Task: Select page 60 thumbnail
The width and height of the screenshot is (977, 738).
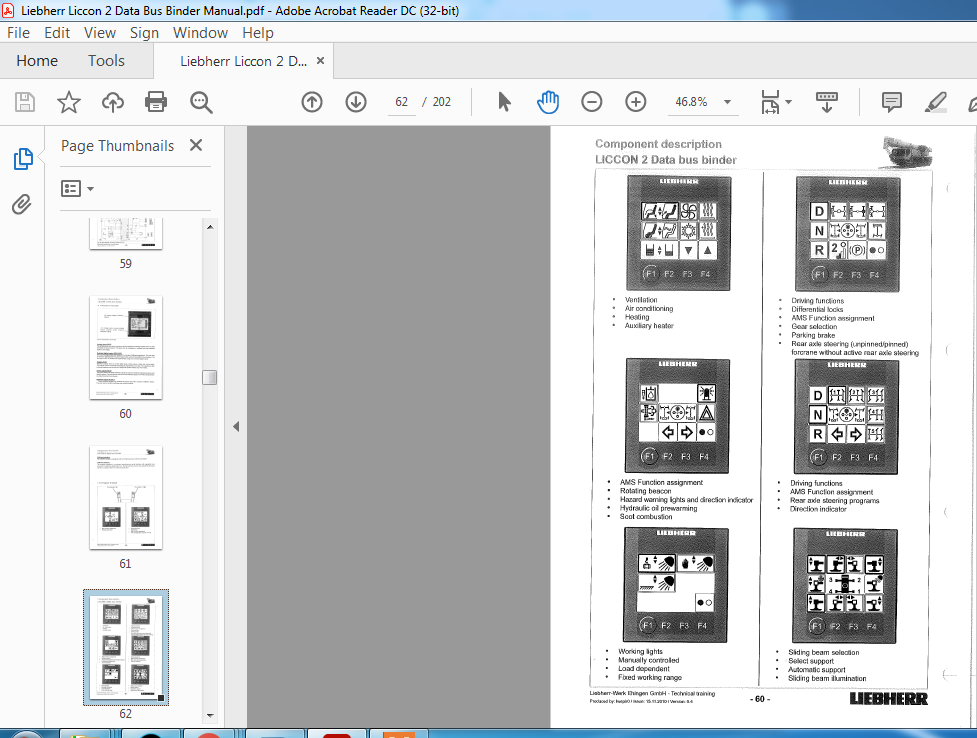Action: pos(126,347)
